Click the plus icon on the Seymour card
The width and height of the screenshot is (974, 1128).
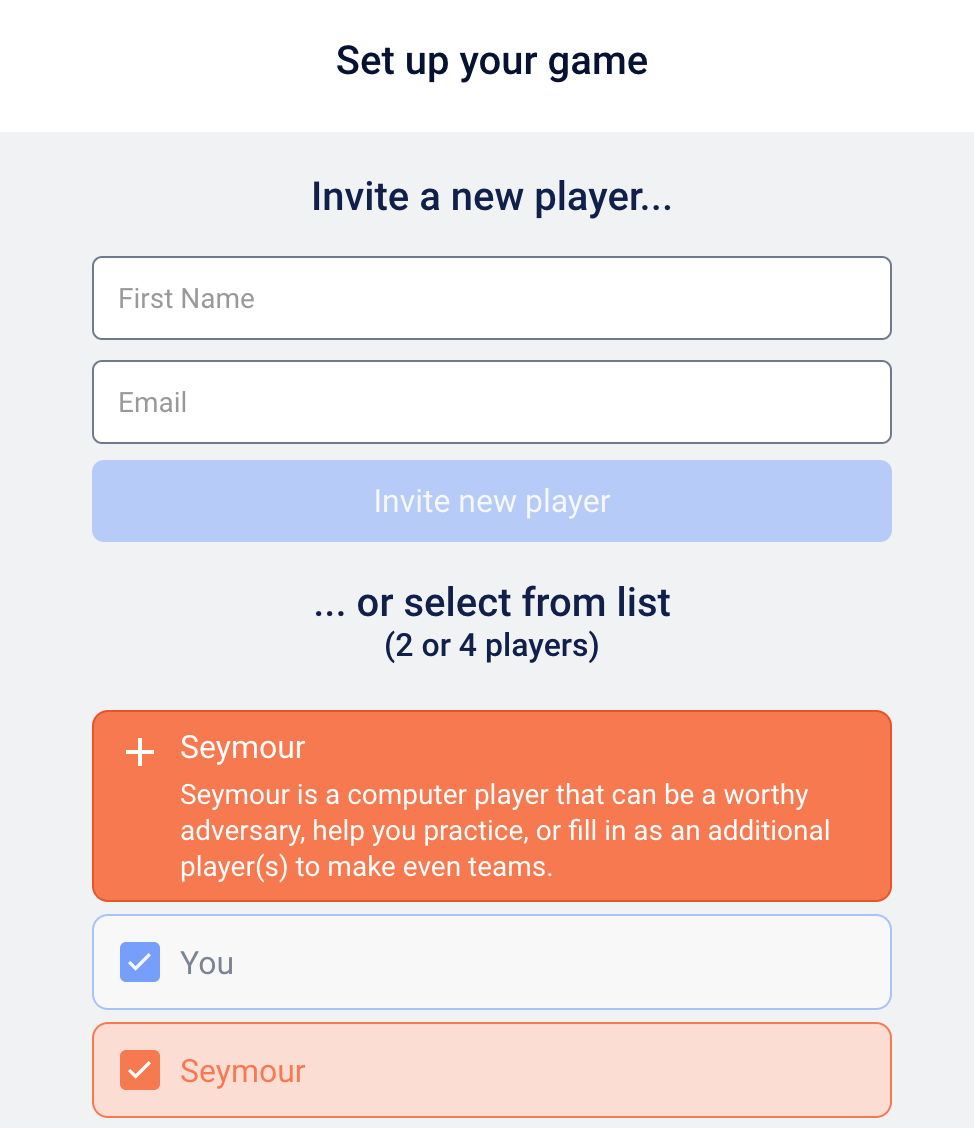tap(140, 753)
